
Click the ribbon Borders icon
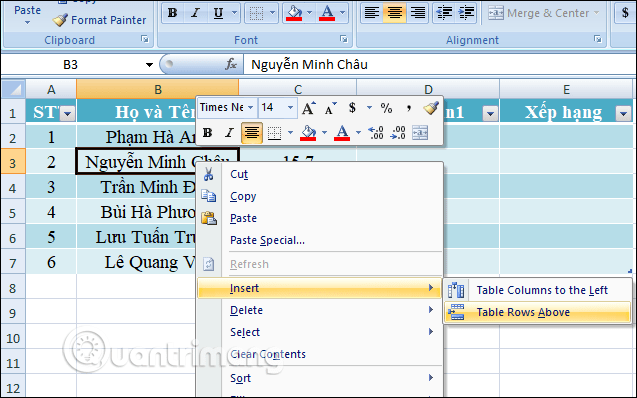click(256, 13)
